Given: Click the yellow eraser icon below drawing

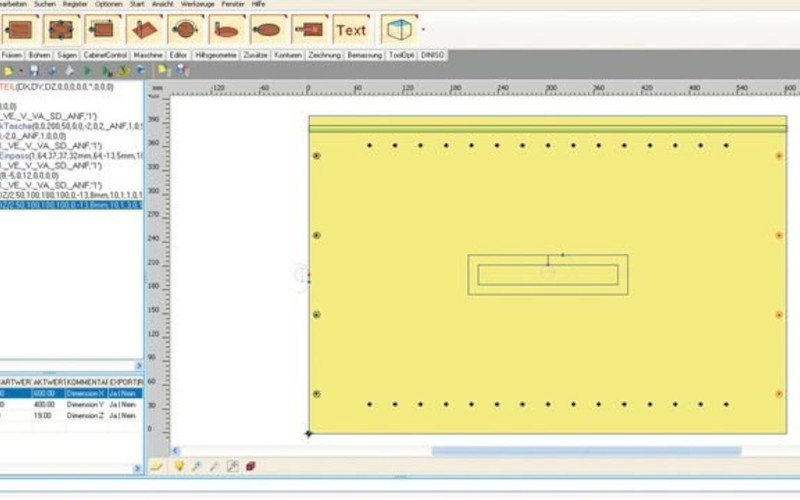Looking at the screenshot, I should pos(157,466).
